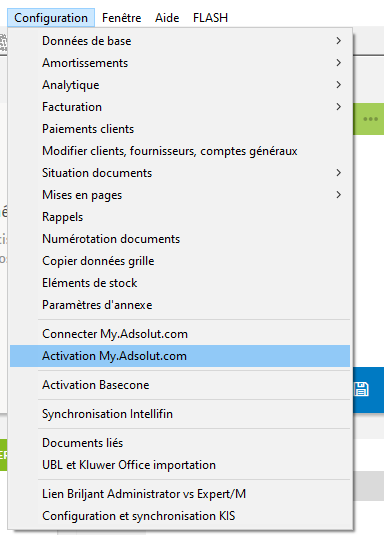Click the save diskette icon on blue bar
This screenshot has height=535, width=384.
click(361, 389)
